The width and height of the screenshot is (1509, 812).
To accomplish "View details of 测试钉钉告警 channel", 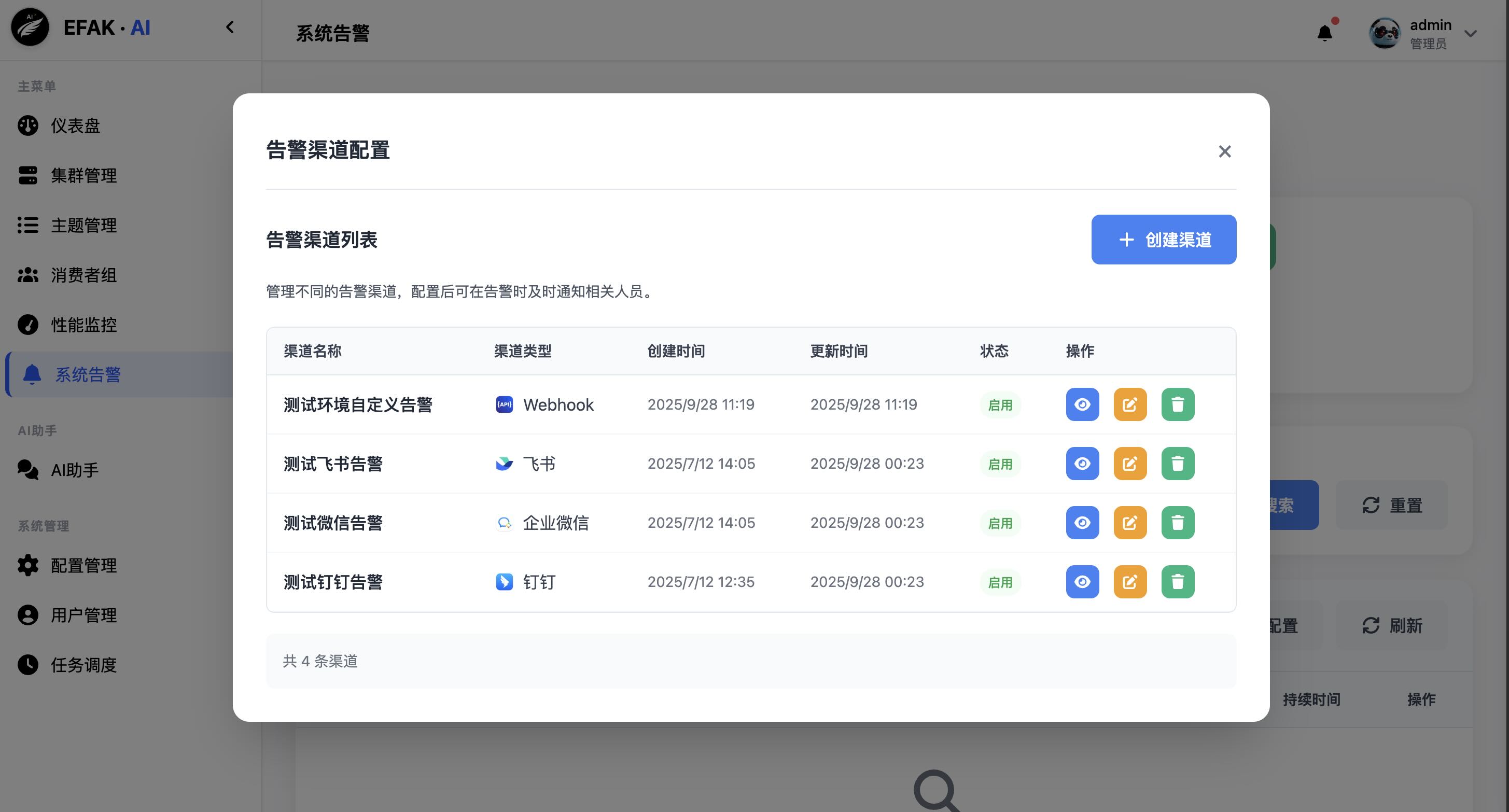I will coord(1082,582).
